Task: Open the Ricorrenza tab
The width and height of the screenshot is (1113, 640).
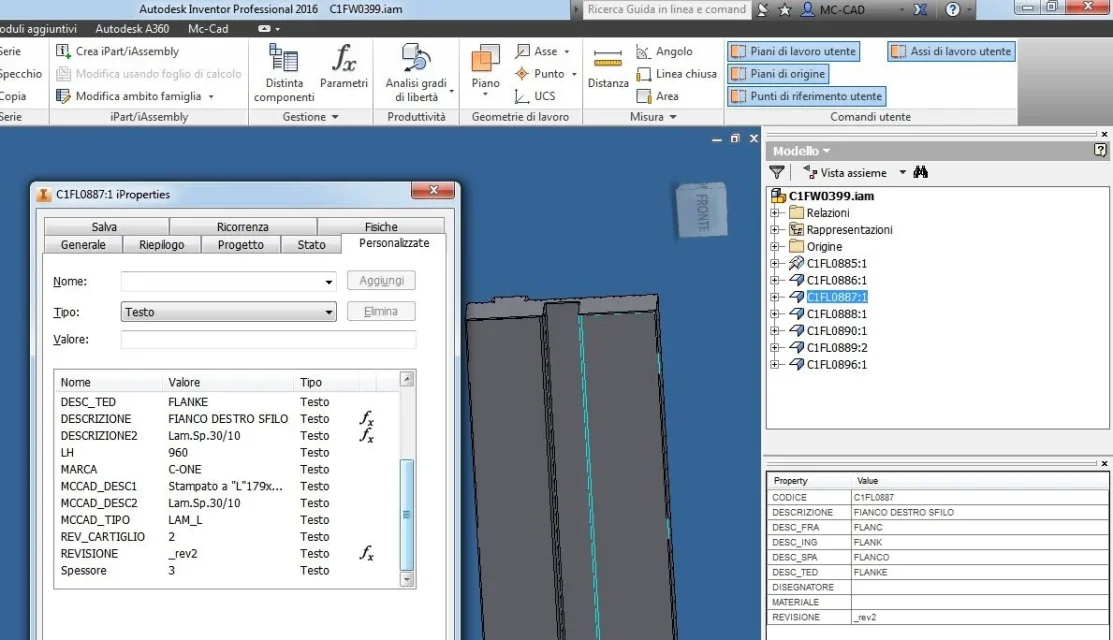Action: (x=243, y=227)
